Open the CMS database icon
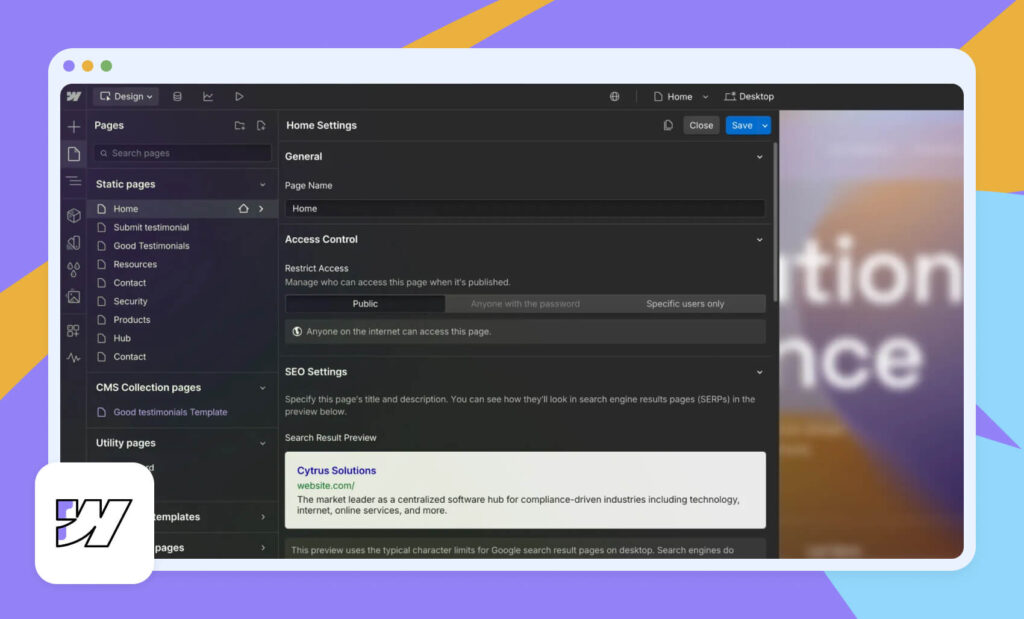The image size is (1024, 619). pyautogui.click(x=177, y=97)
